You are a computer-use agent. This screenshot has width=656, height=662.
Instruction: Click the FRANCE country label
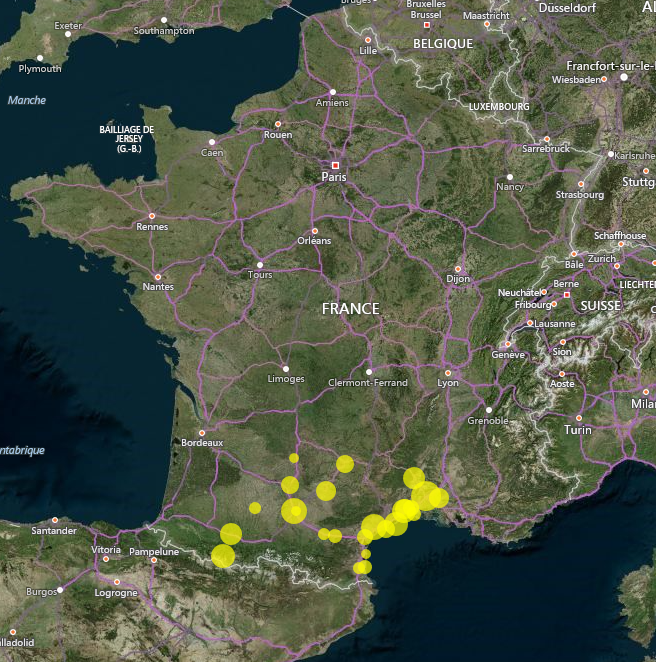tap(351, 309)
